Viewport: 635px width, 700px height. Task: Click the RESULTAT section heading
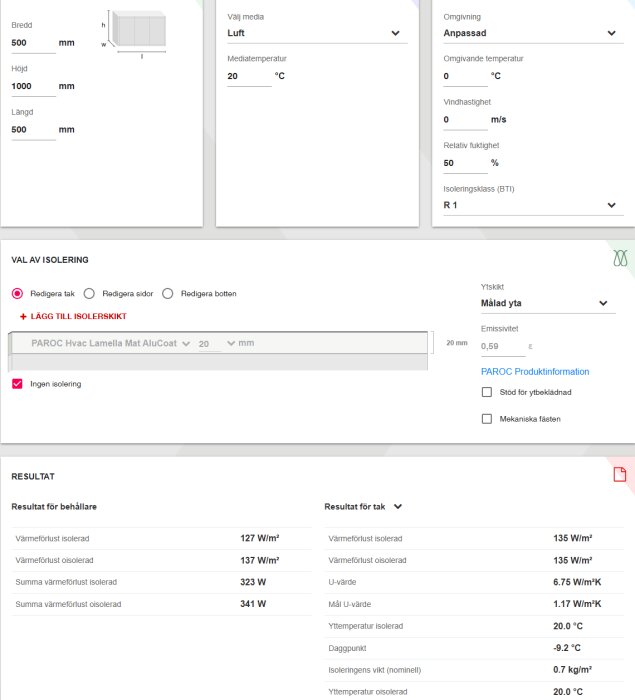click(33, 476)
